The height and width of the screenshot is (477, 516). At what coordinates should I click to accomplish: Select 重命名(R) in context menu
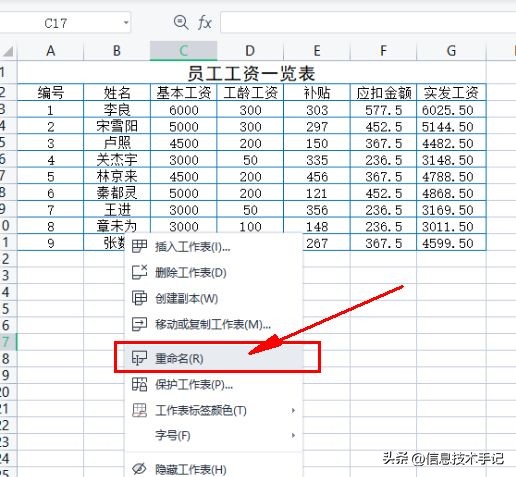(x=213, y=358)
